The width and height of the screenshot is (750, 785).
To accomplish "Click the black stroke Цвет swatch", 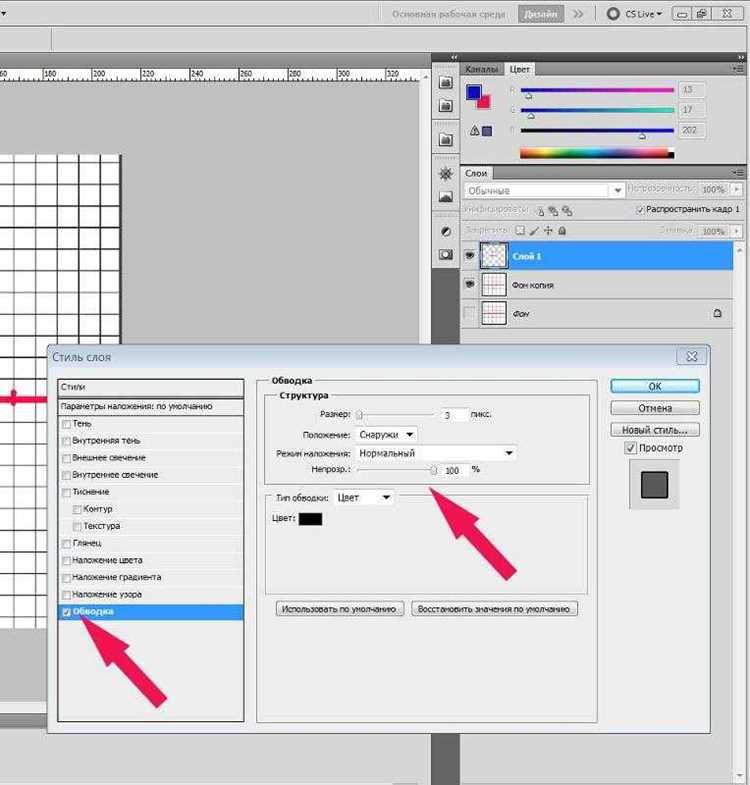I will 310,519.
